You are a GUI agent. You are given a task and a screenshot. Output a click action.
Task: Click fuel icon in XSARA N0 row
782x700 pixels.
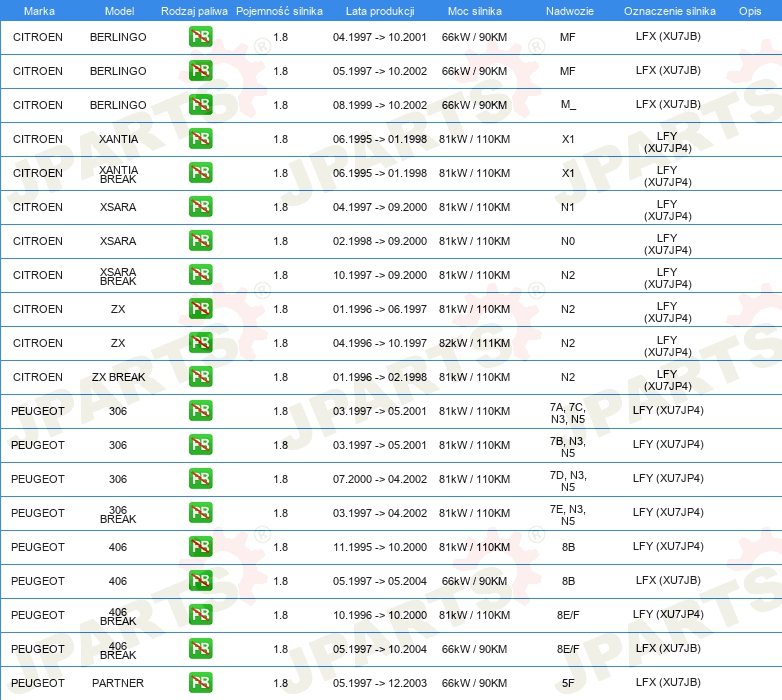pos(200,240)
